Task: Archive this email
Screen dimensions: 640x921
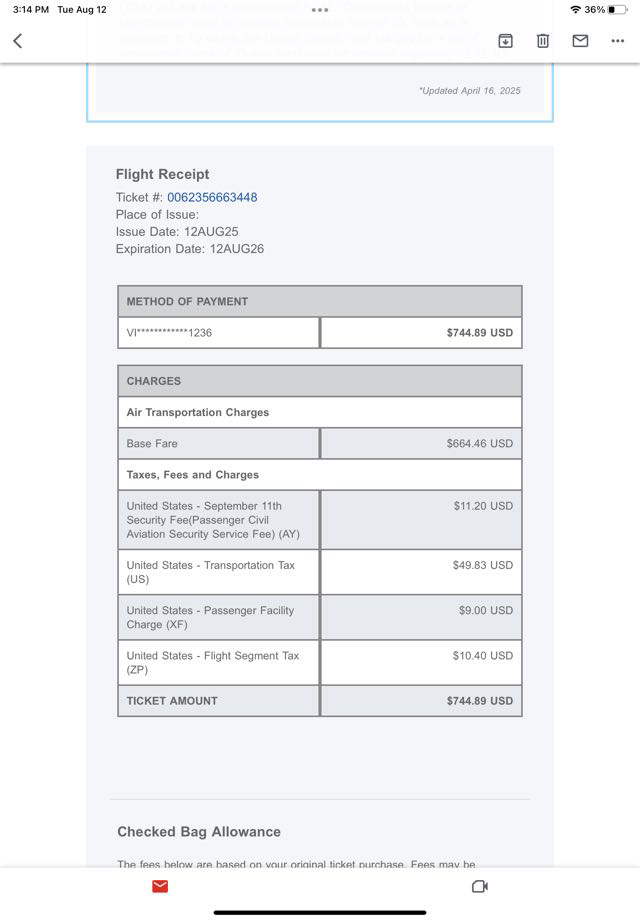Action: 506,41
